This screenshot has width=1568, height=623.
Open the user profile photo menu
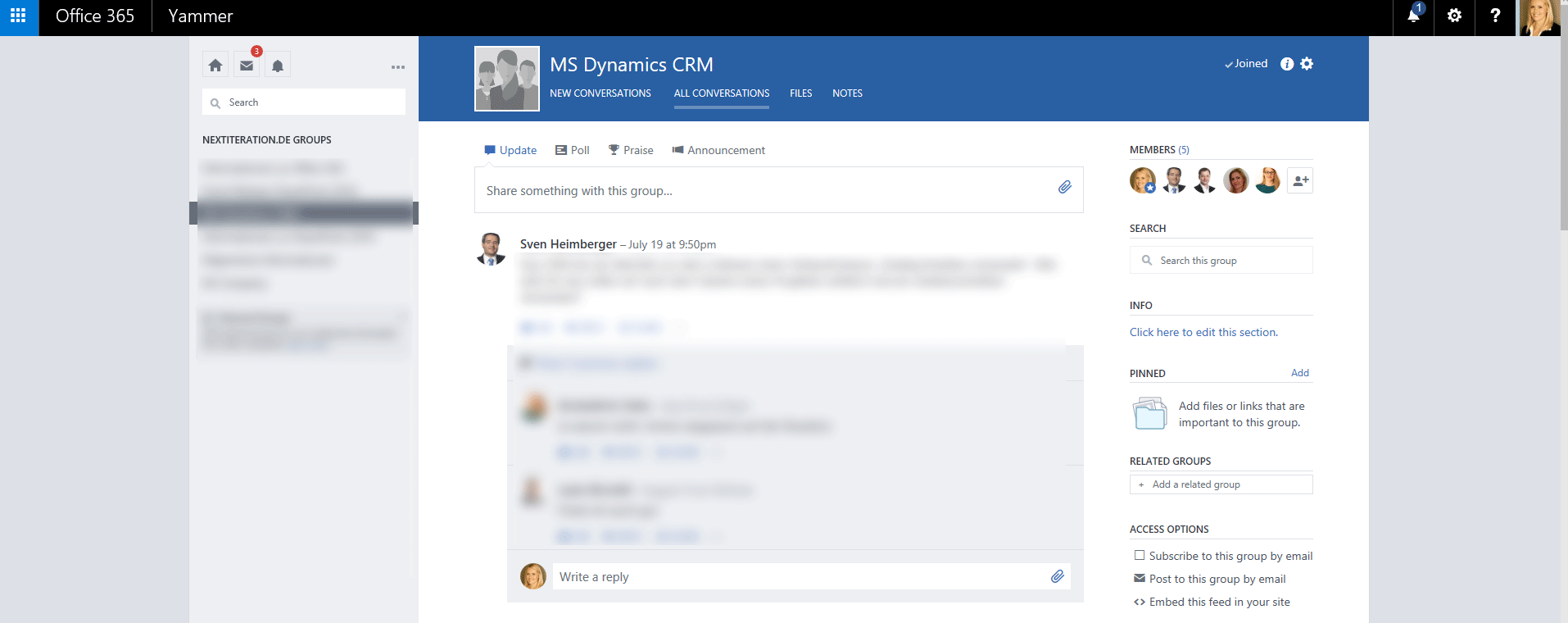(x=1539, y=17)
